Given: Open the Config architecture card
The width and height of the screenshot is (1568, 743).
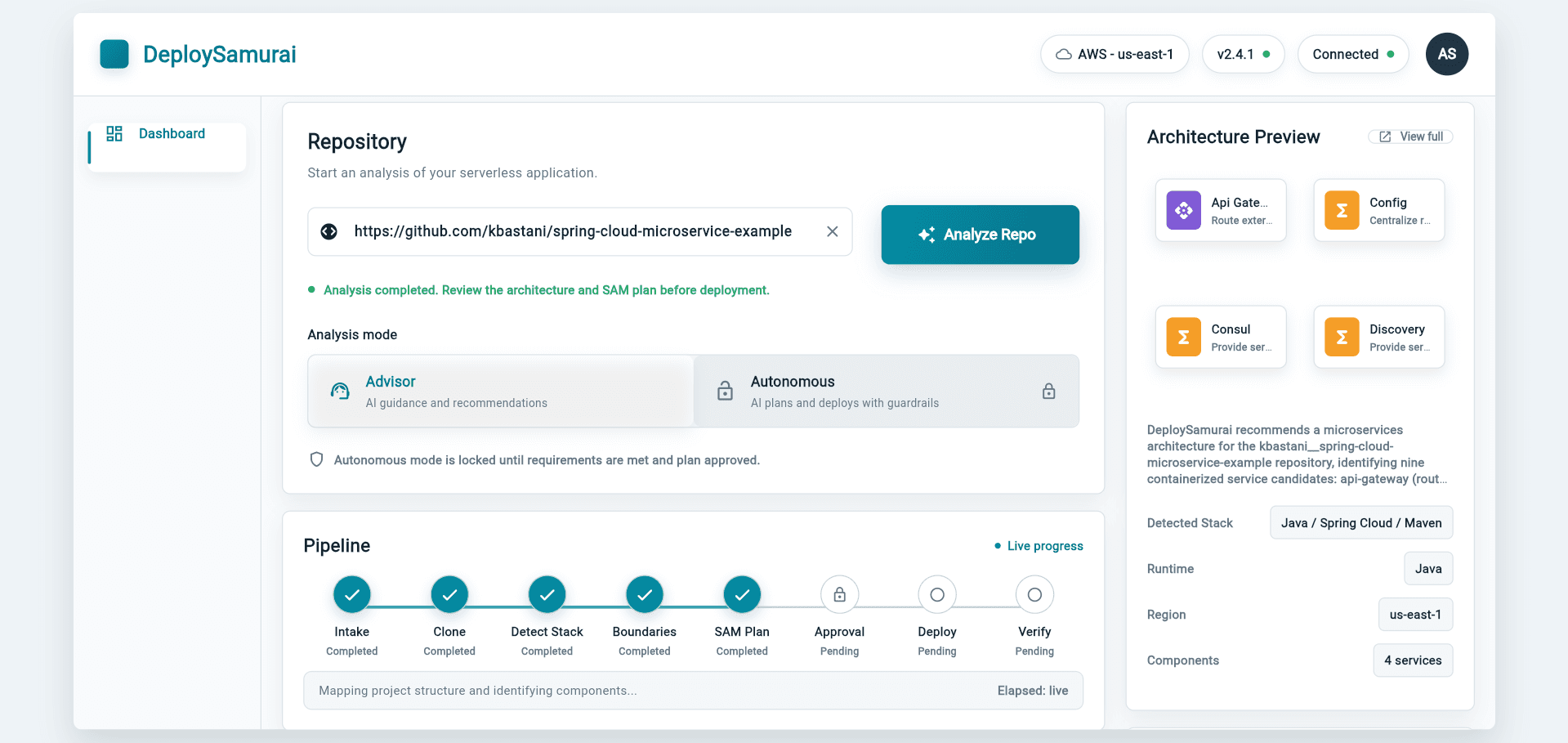Looking at the screenshot, I should (1379, 210).
